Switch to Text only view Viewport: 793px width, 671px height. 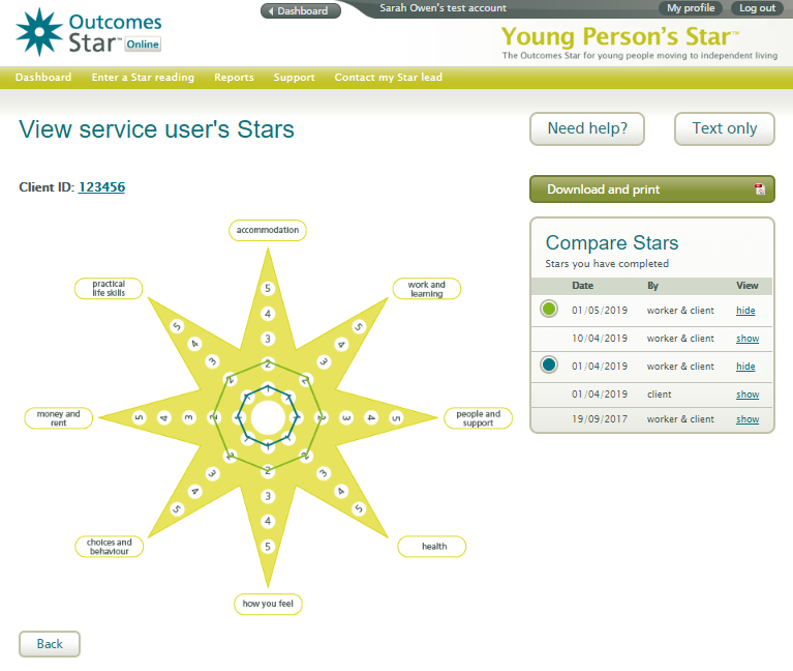(724, 129)
